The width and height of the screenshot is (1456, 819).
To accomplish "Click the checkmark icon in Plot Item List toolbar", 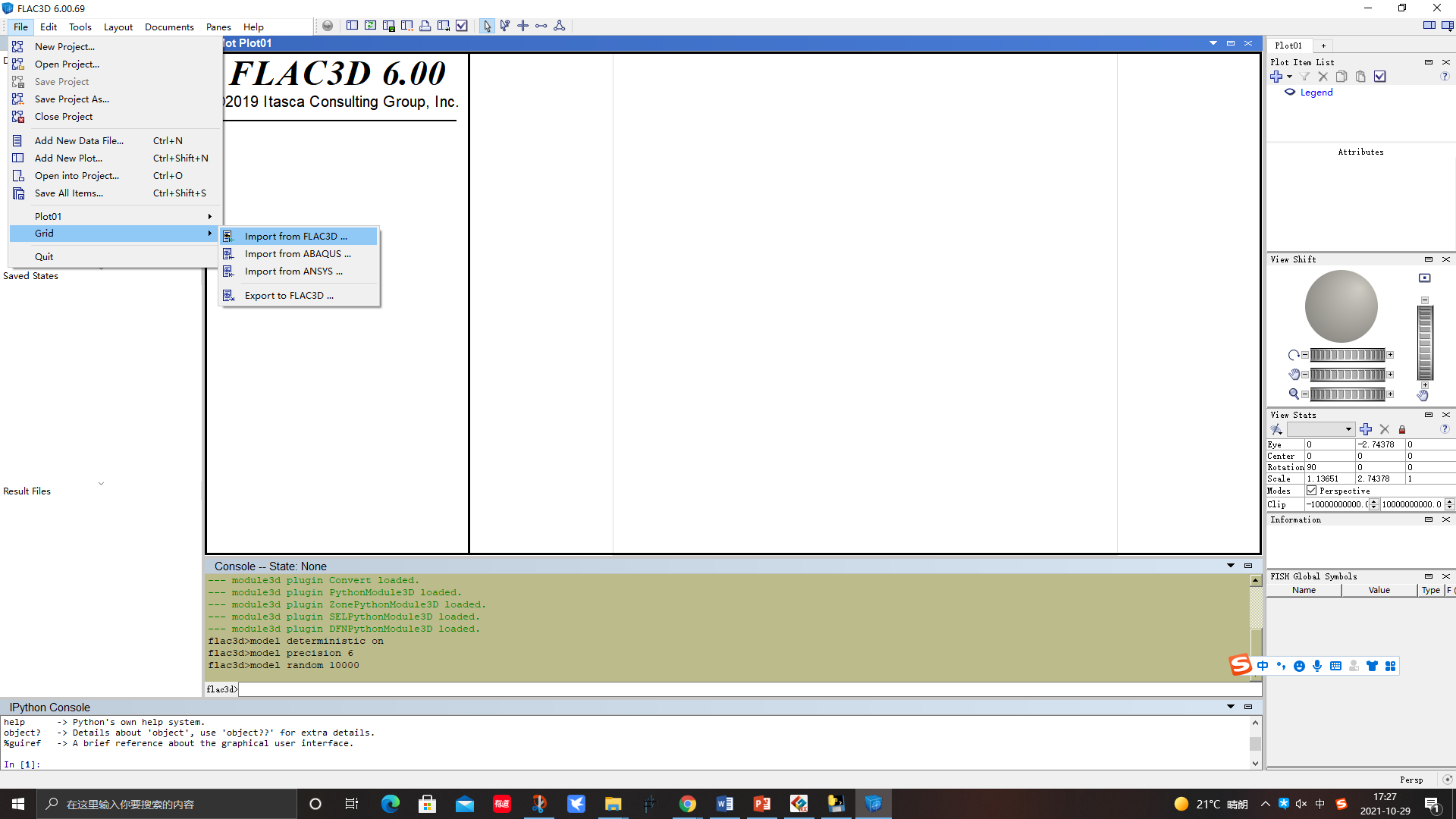I will pos(1380,77).
